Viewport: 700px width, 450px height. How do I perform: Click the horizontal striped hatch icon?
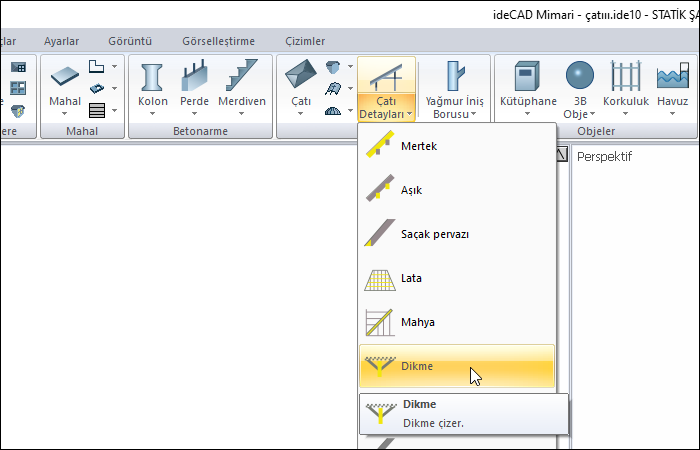(x=96, y=110)
